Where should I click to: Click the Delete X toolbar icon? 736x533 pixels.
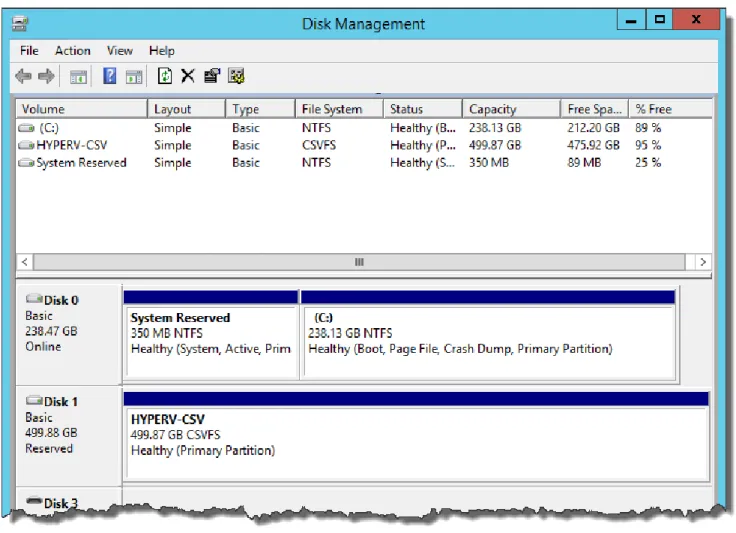pos(188,76)
